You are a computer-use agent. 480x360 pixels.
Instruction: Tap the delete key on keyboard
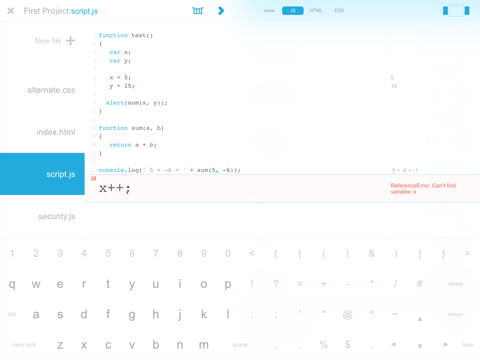pyautogui.click(x=455, y=284)
